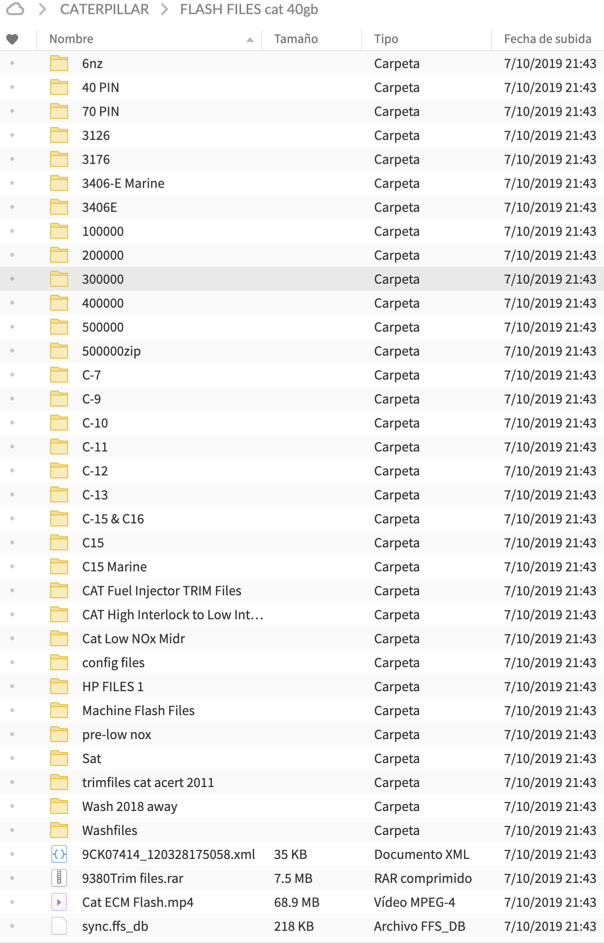This screenshot has width=604, height=943.
Task: Click the Vídeo MPEG-4 type cell
Action: [x=414, y=902]
